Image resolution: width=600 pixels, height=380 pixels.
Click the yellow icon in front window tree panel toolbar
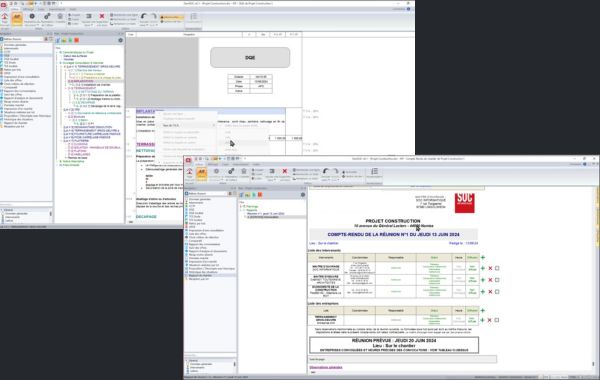tap(248, 195)
